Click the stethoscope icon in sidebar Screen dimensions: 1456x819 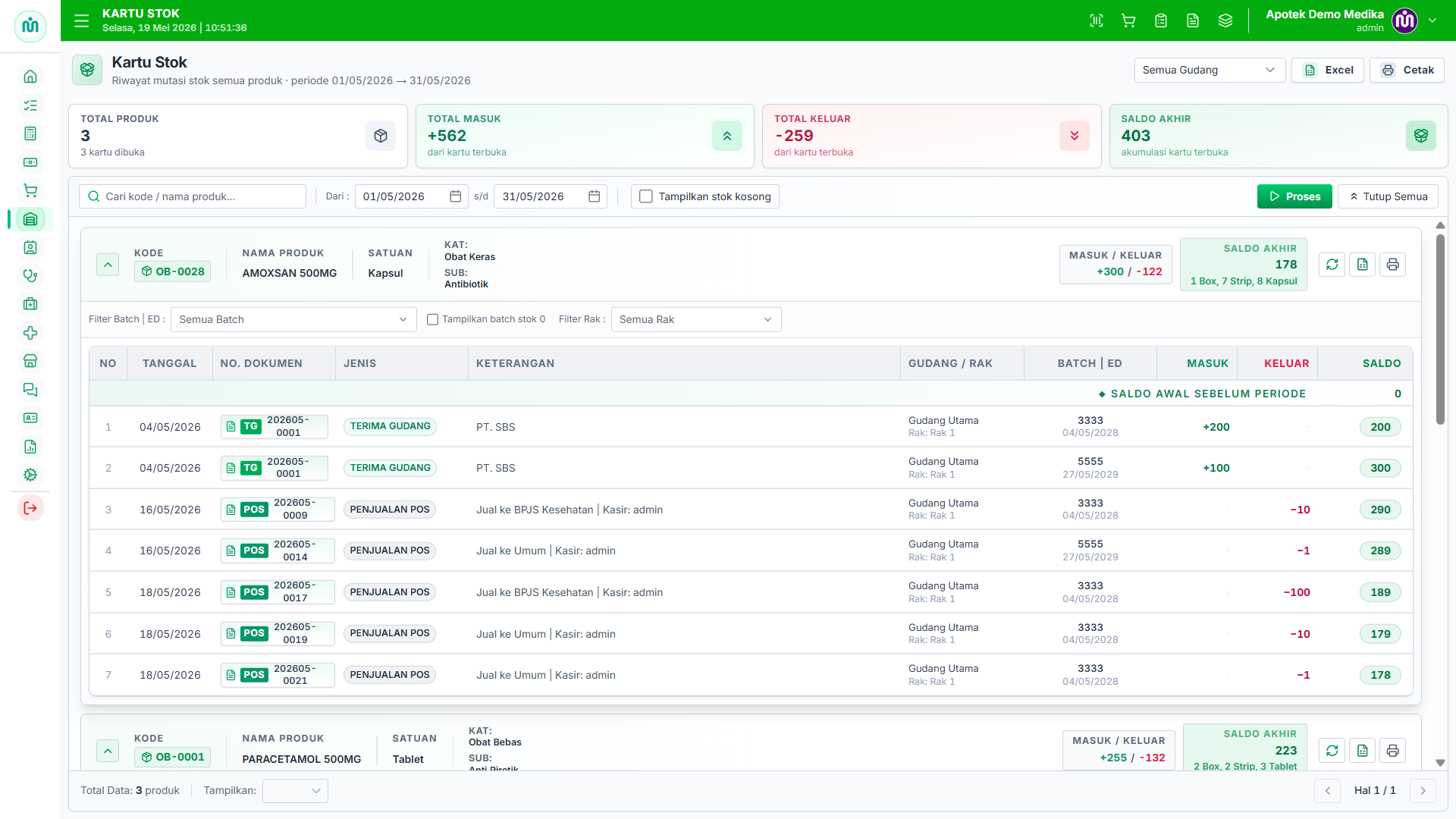(30, 276)
